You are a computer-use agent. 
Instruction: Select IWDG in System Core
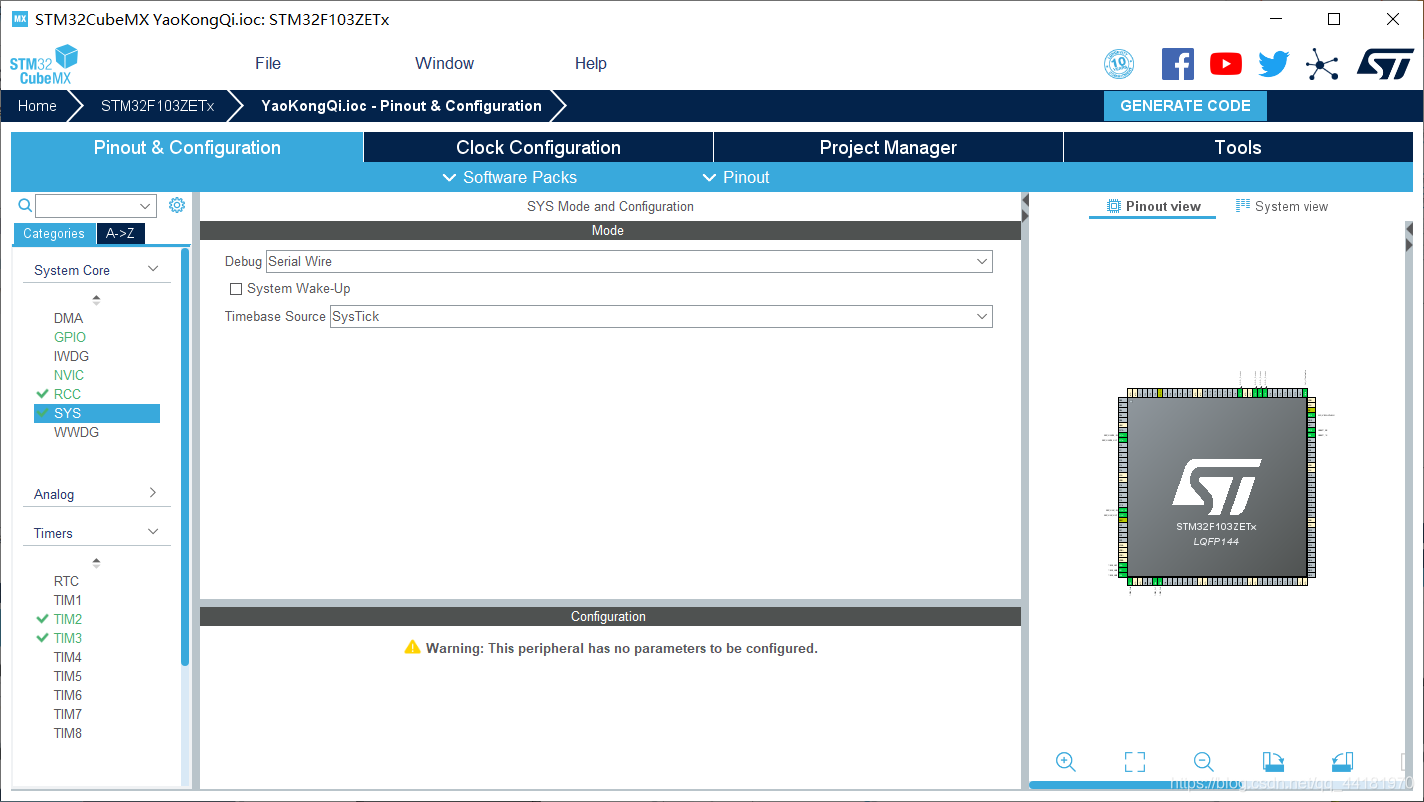71,356
